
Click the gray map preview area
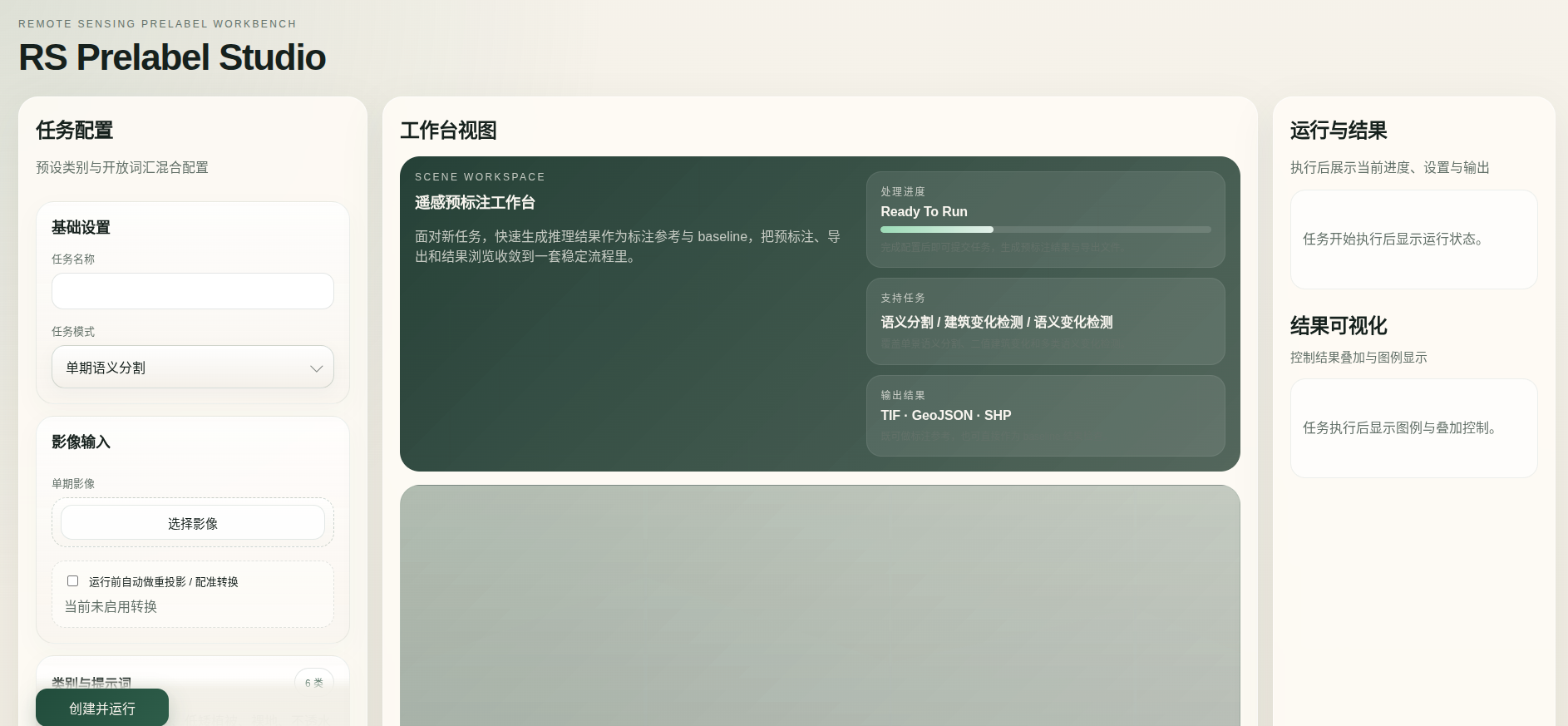pos(820,605)
